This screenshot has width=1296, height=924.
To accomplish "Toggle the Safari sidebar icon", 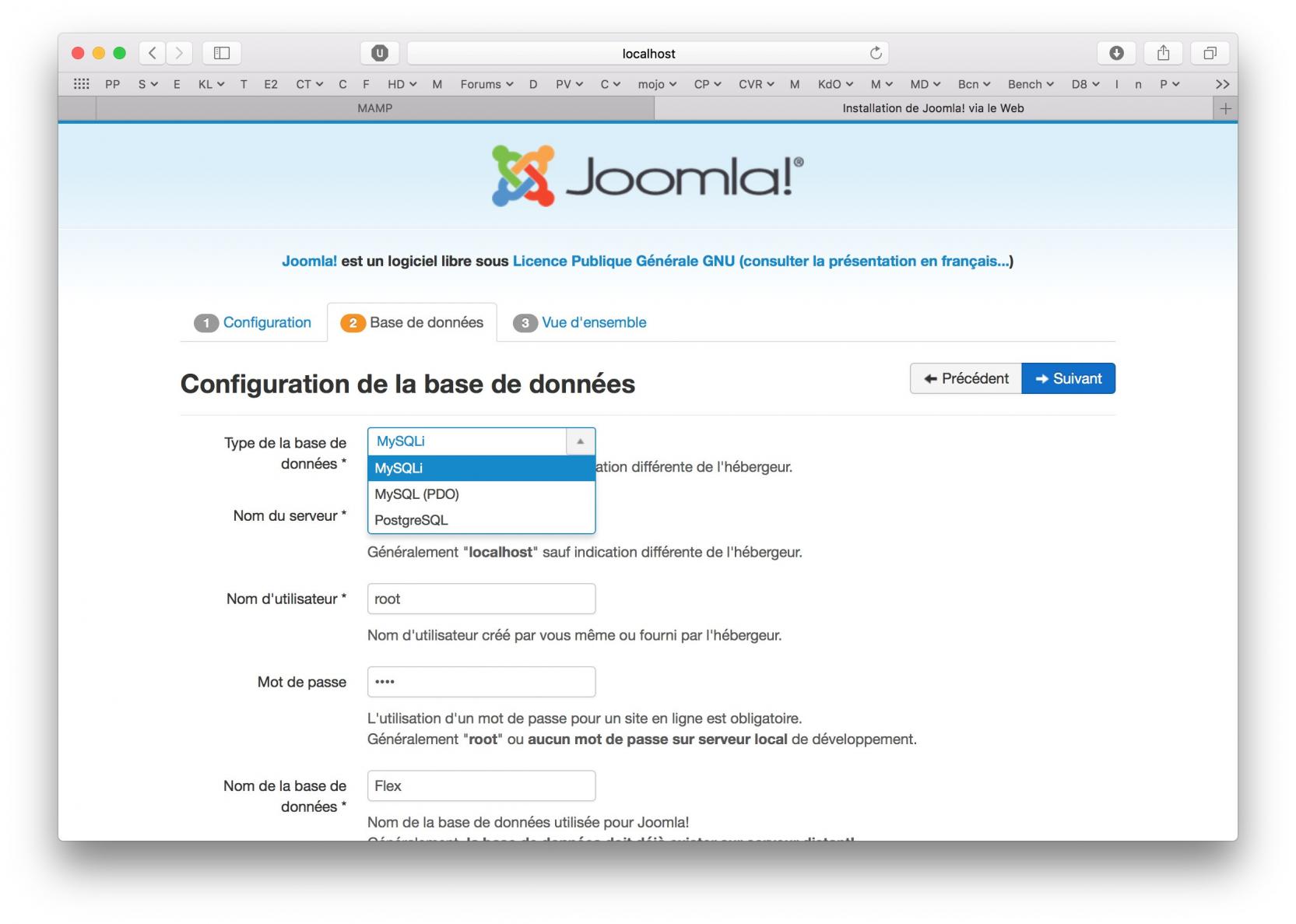I will 222,53.
